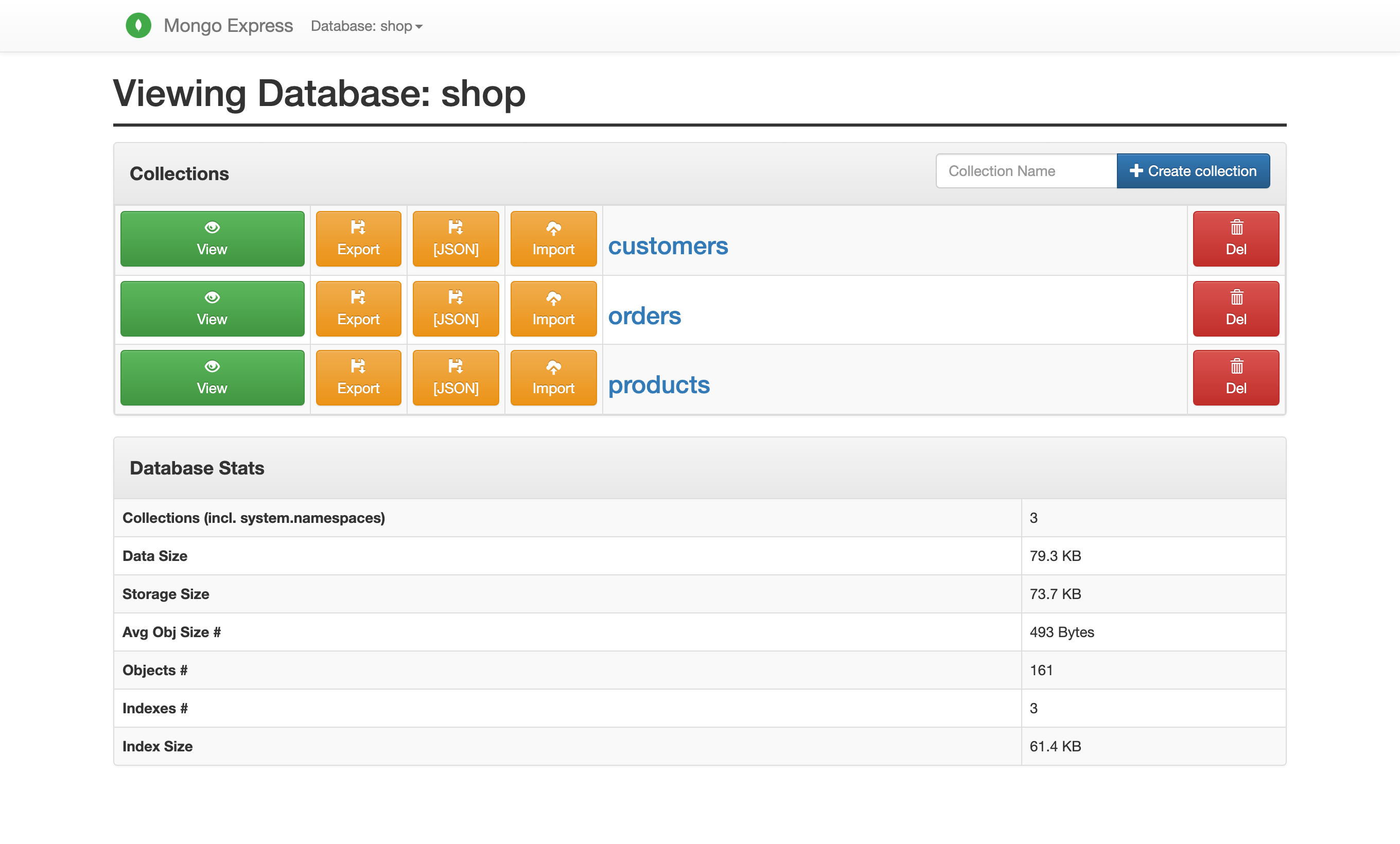The width and height of the screenshot is (1400, 844).
Task: Select the 79.3 KB value
Action: click(1055, 556)
